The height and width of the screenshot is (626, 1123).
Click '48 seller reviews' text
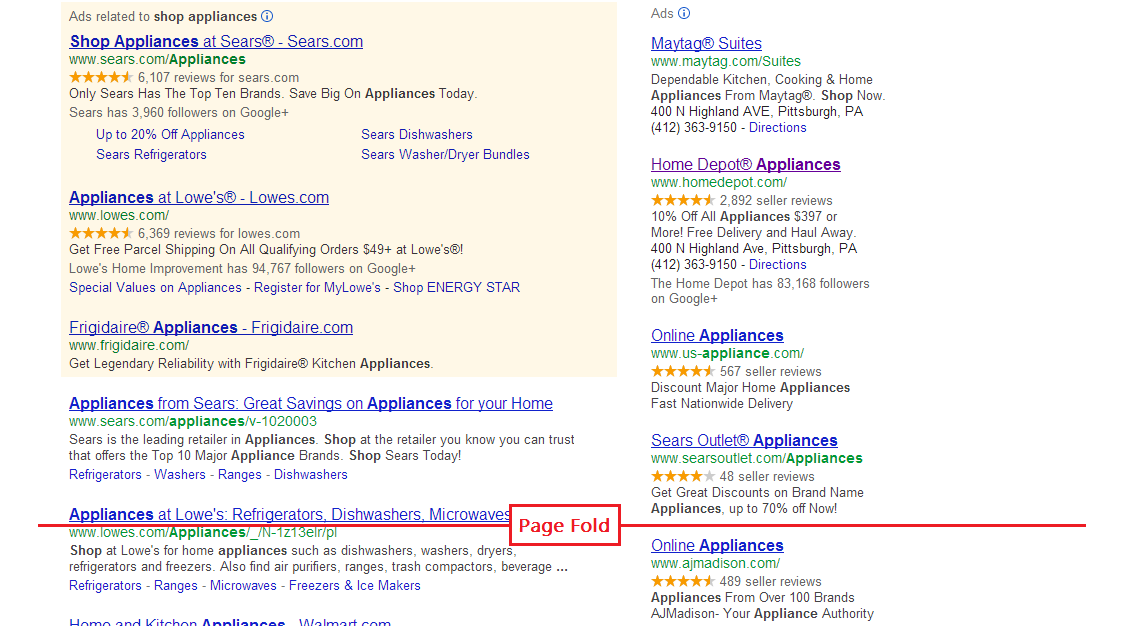767,476
